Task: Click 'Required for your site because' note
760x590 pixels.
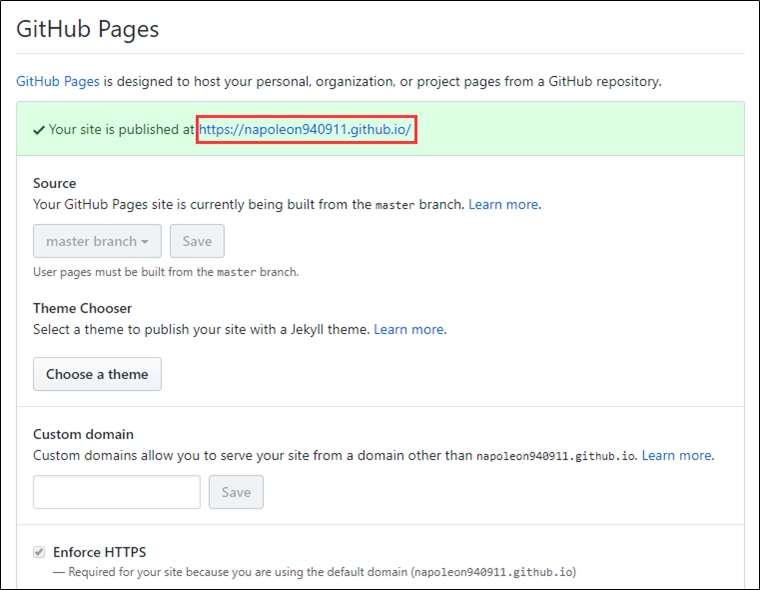Action: pyautogui.click(x=315, y=572)
